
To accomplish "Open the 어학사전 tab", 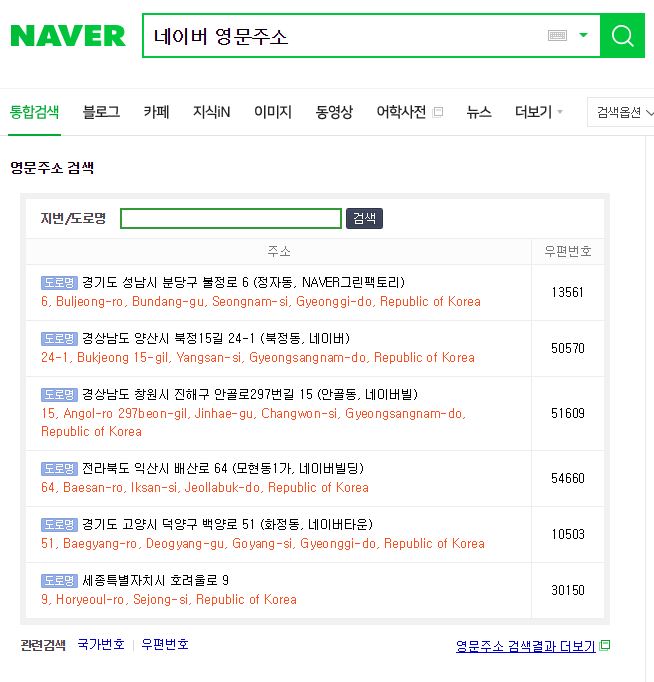I will 401,112.
